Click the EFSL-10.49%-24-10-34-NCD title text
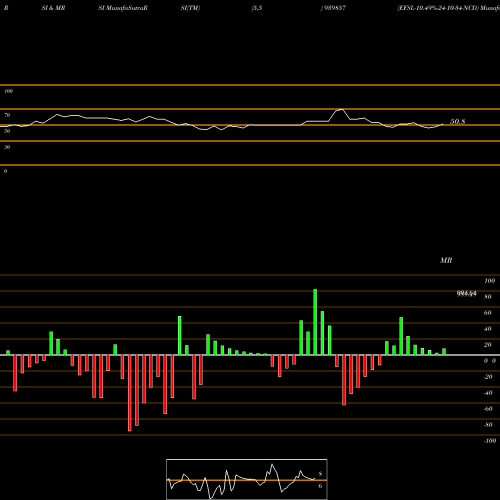This screenshot has height=500, width=500. point(438,8)
